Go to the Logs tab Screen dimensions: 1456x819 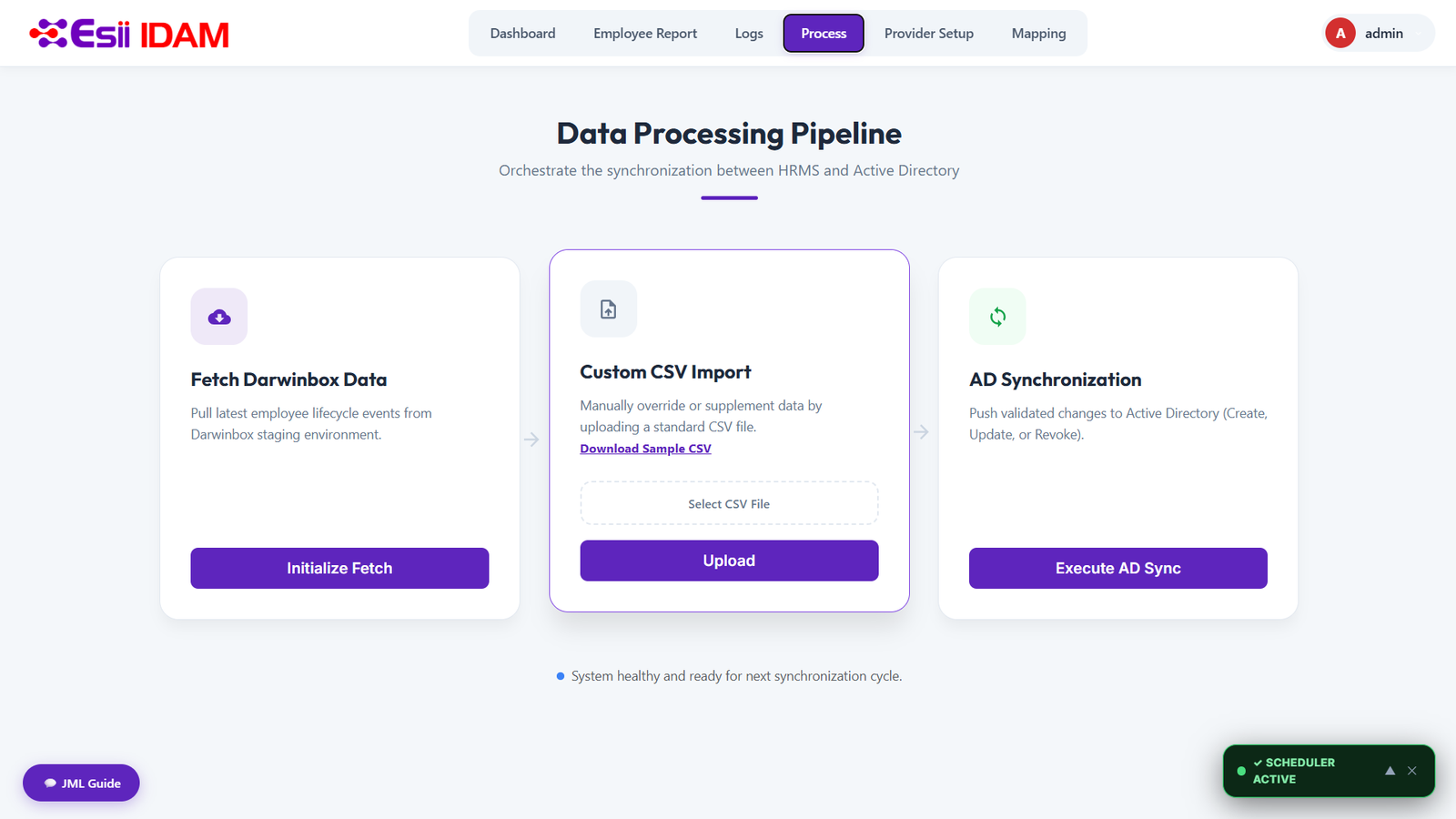pyautogui.click(x=749, y=34)
